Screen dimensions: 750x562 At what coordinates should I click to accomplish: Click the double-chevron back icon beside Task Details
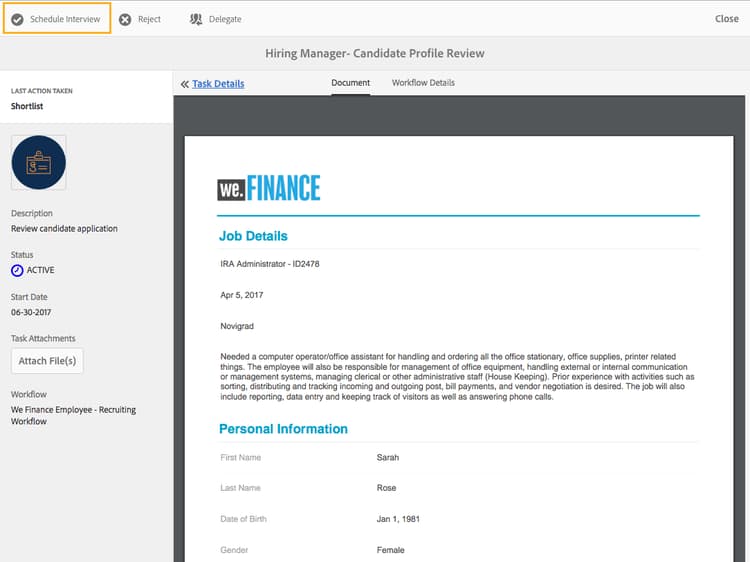tap(185, 84)
